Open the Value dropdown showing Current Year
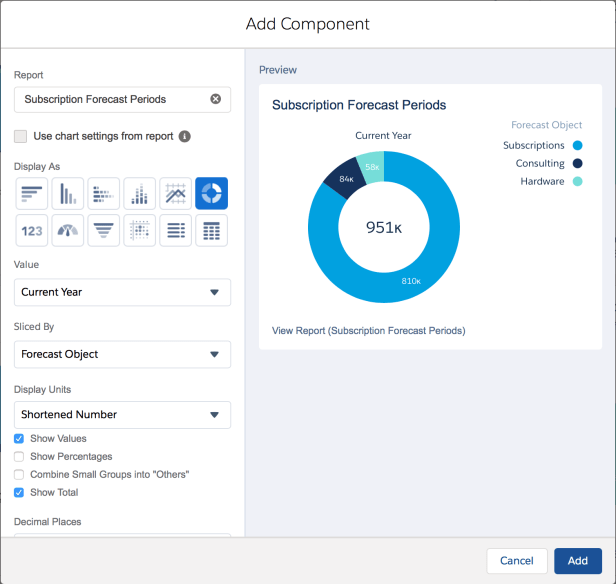 pyautogui.click(x=122, y=292)
